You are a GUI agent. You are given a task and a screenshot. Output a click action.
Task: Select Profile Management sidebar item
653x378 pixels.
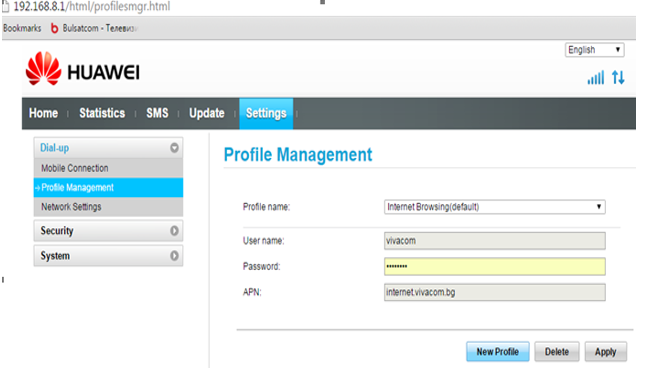click(x=108, y=187)
